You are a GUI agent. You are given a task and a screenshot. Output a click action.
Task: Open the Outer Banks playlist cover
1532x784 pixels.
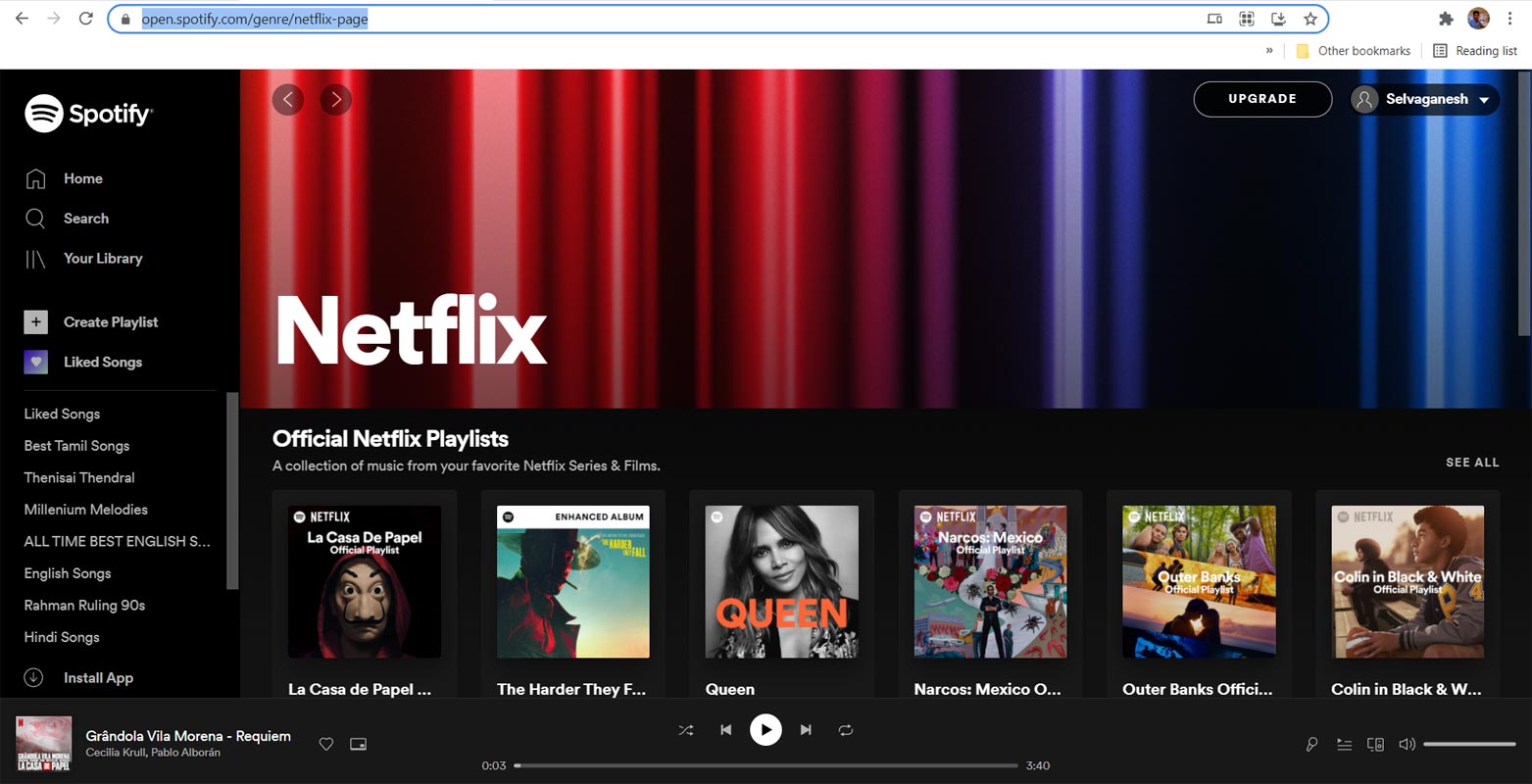(x=1199, y=582)
